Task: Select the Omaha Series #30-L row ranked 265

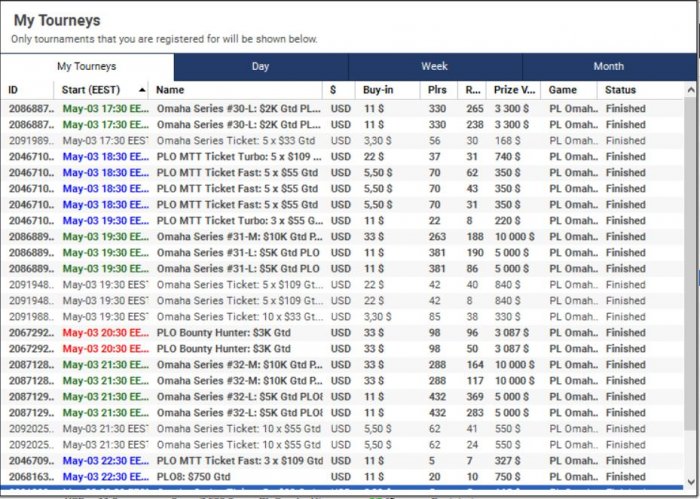Action: pyautogui.click(x=342, y=108)
